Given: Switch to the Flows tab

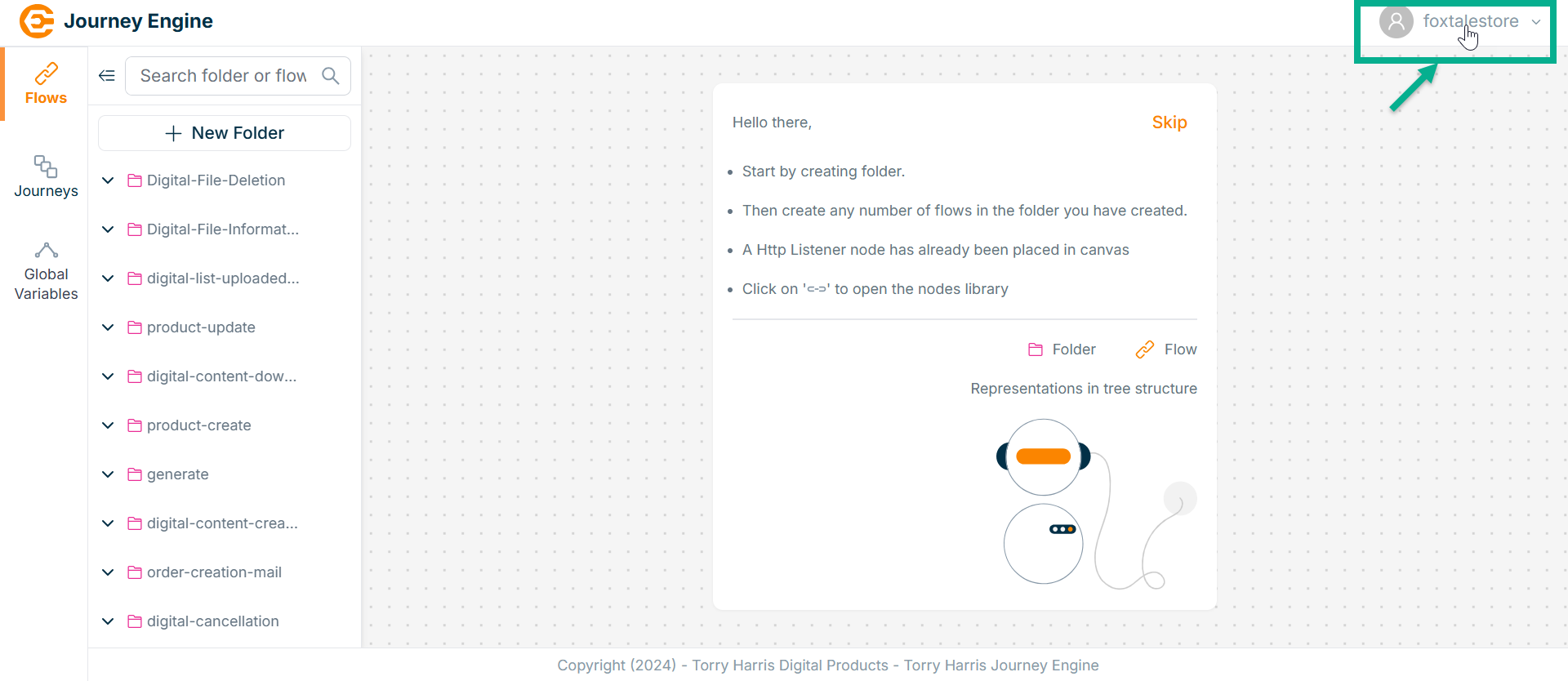Looking at the screenshot, I should coord(46,84).
